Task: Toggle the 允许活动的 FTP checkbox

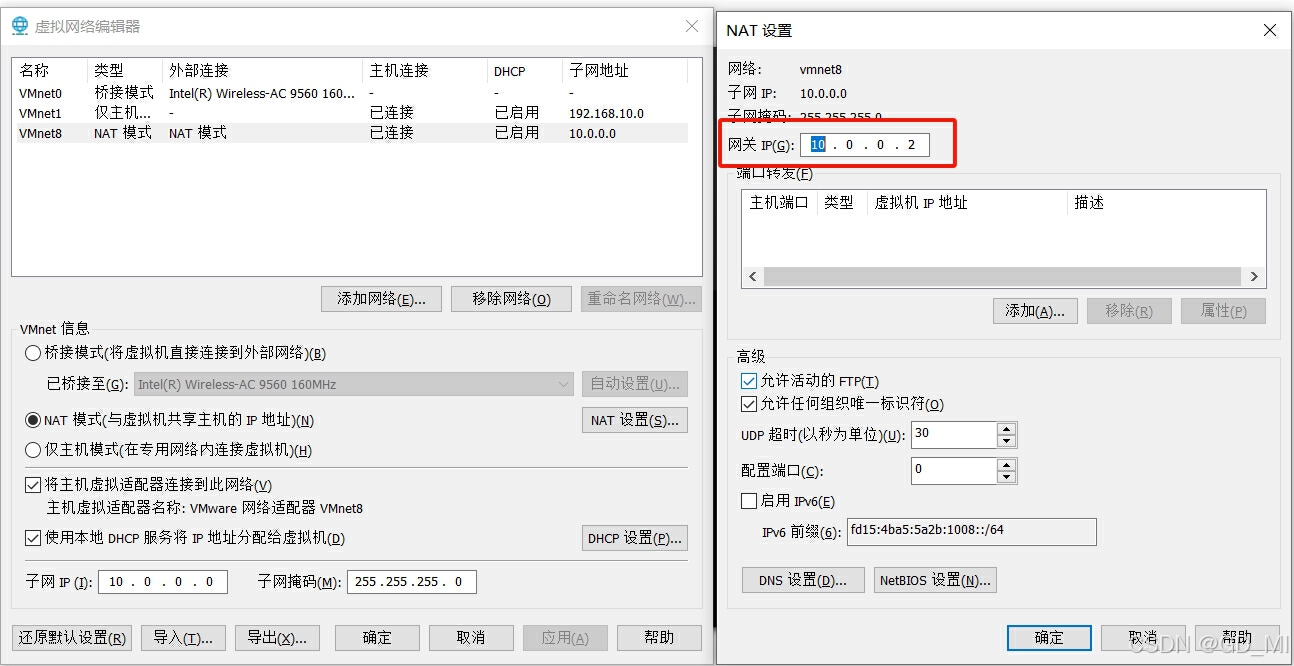Action: (x=749, y=381)
